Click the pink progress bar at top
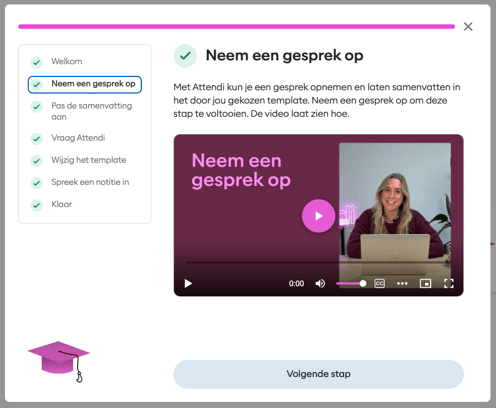The image size is (496, 408). click(236, 27)
